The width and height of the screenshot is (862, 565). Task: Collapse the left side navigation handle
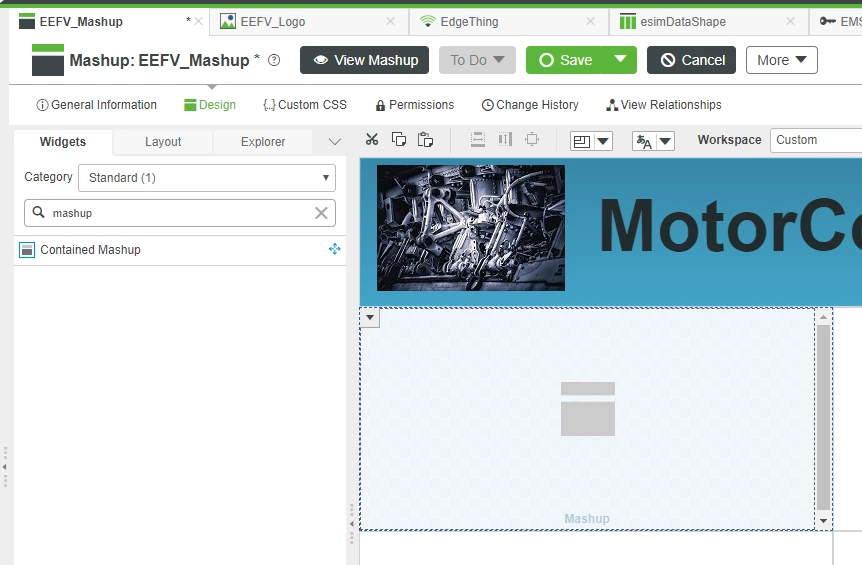(x=5, y=467)
